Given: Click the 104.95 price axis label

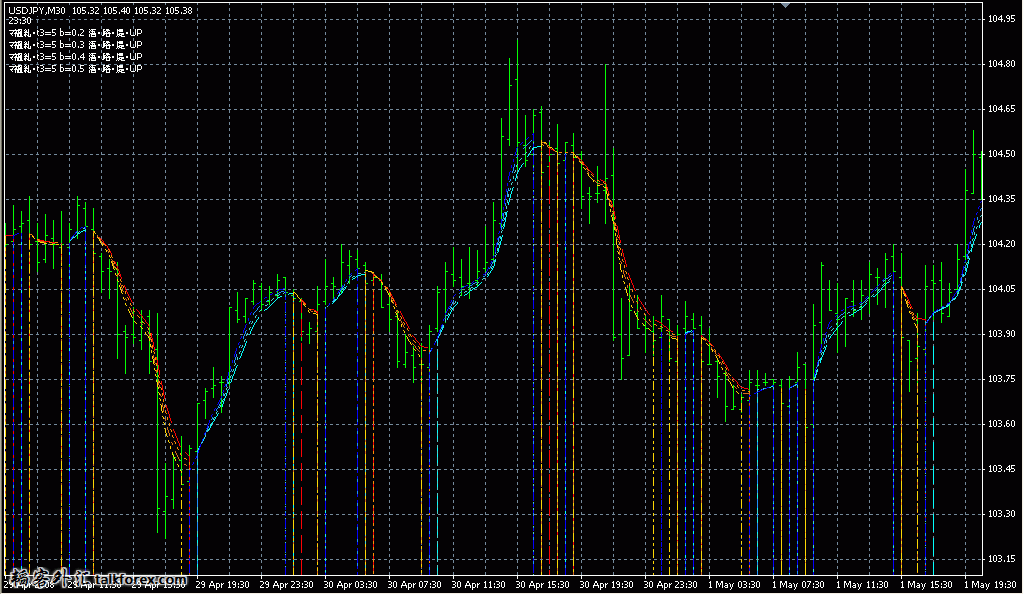Looking at the screenshot, I should (x=1002, y=19).
